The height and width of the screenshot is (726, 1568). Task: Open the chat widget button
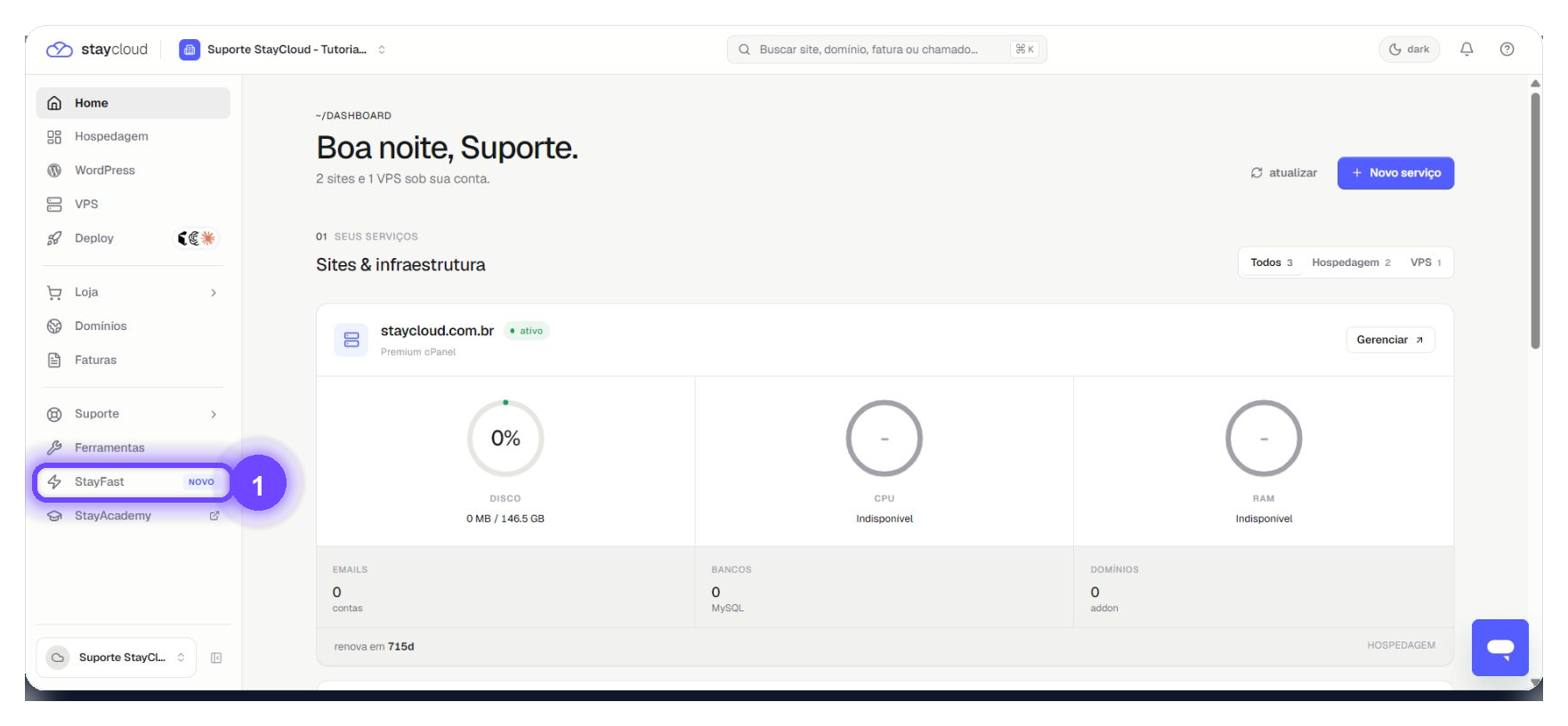point(1500,649)
